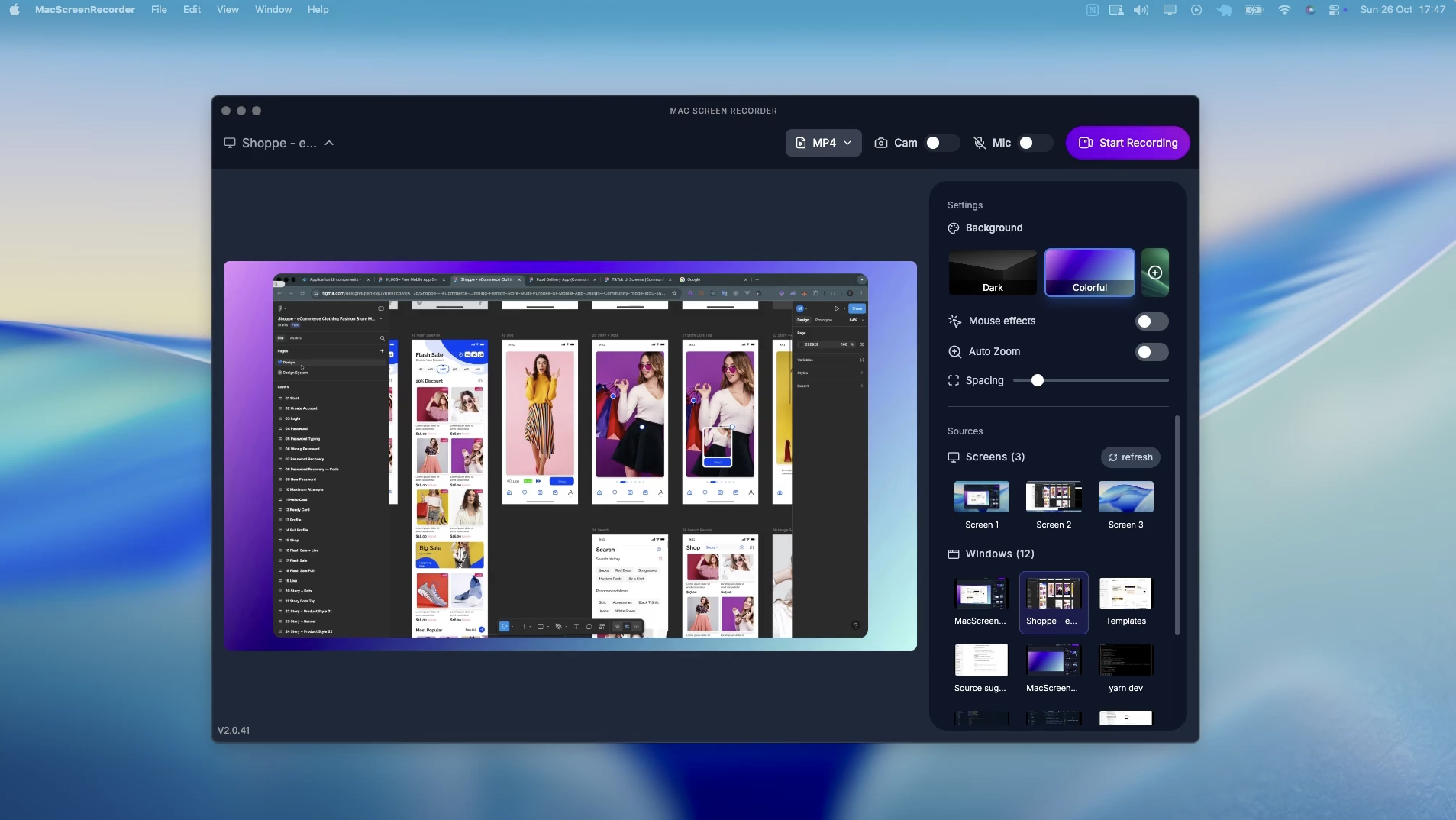Enable Mouse effects toggle

coord(1151,321)
